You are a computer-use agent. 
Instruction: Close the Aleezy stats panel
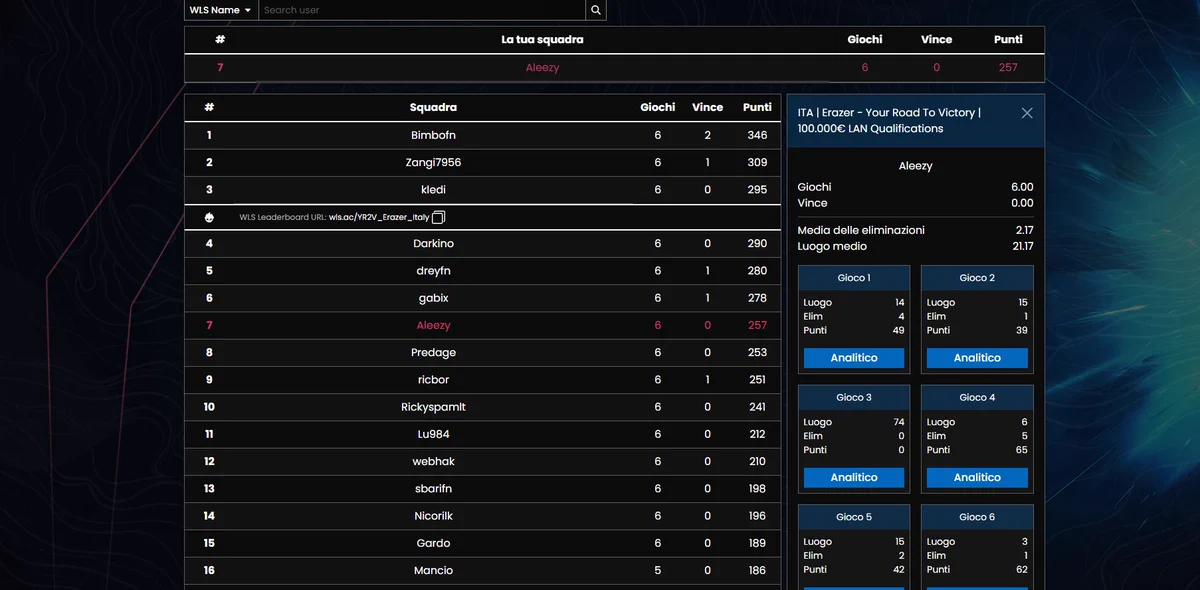tap(1027, 113)
